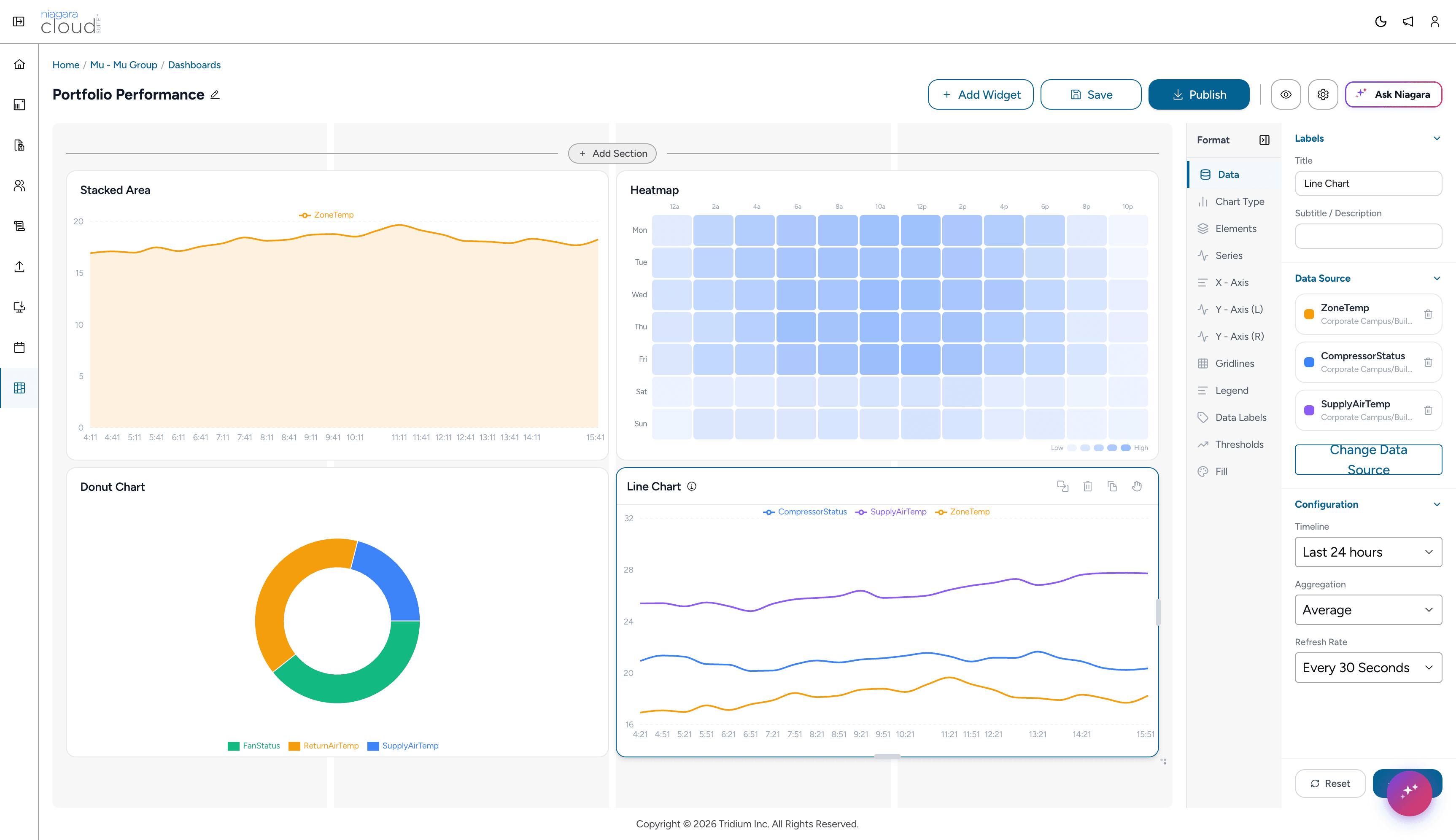
Task: Collapse the Configuration section
Action: point(1437,504)
